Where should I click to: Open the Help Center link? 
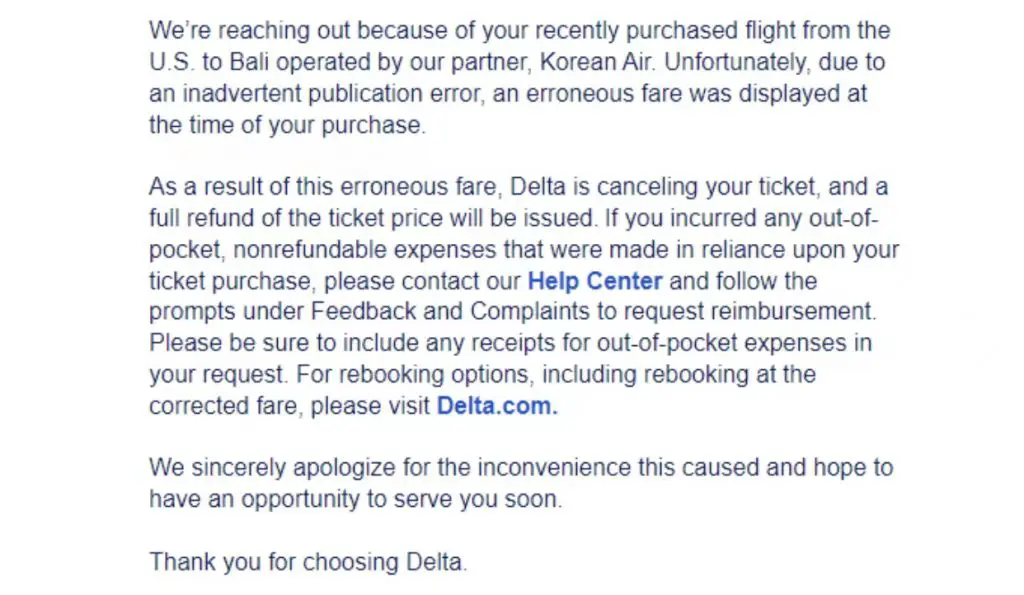(595, 281)
